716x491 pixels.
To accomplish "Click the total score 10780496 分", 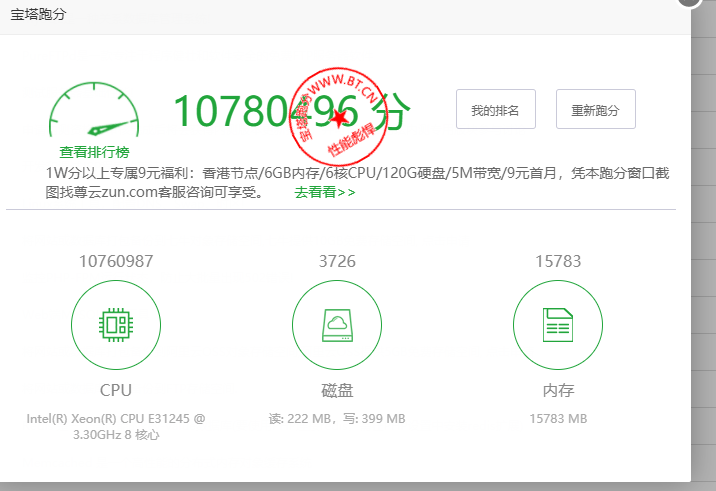I will point(292,111).
